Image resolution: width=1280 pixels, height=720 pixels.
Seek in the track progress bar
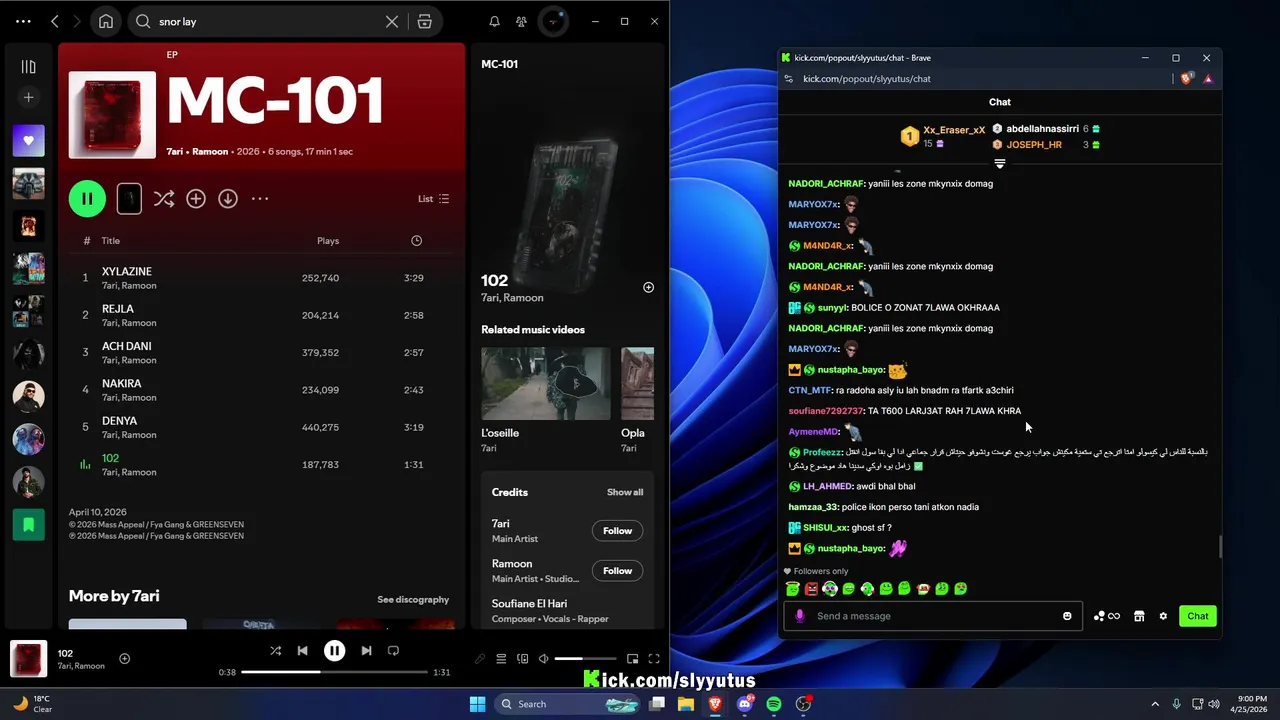click(335, 672)
